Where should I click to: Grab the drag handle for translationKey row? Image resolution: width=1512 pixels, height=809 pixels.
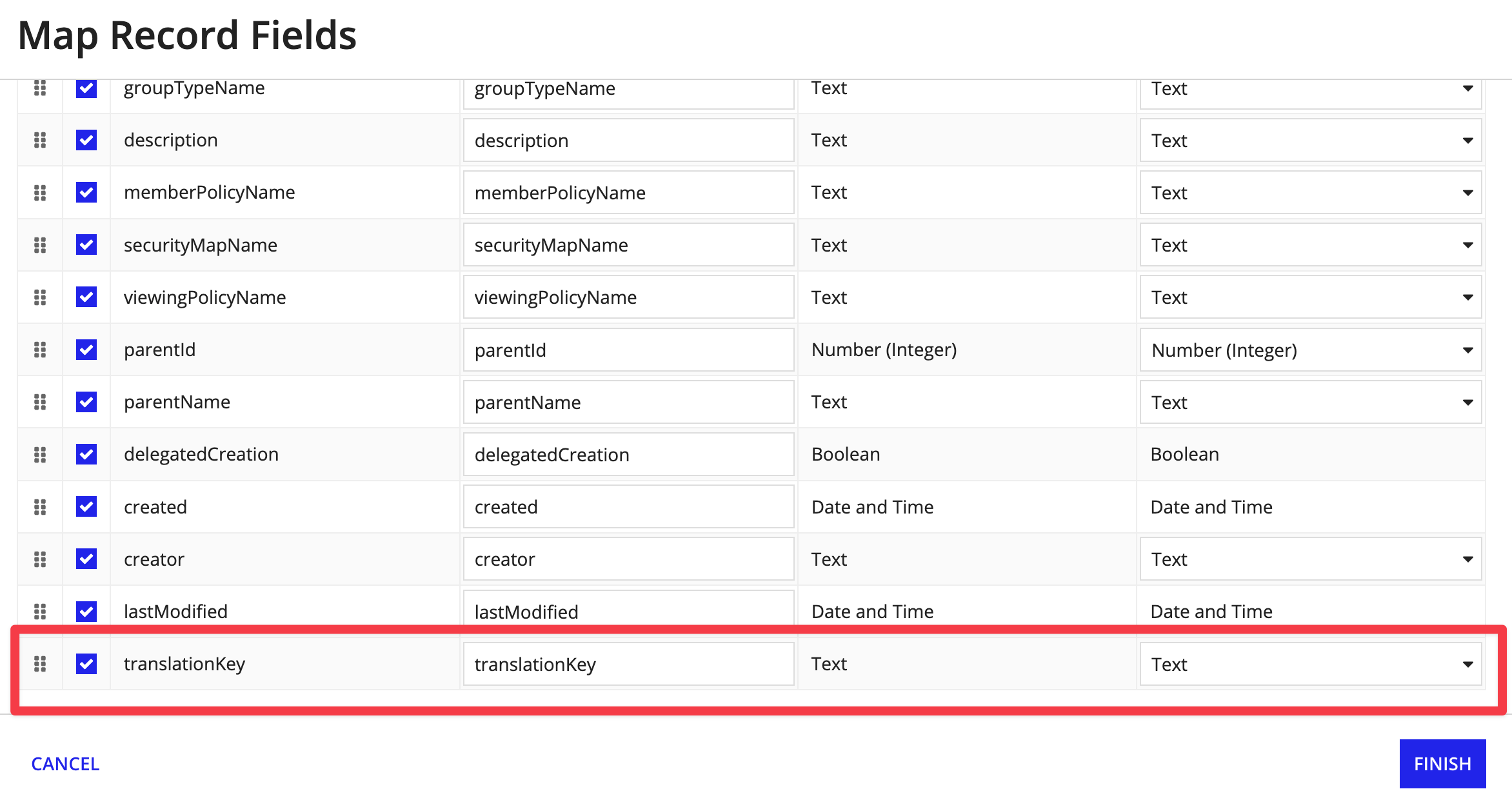[40, 664]
